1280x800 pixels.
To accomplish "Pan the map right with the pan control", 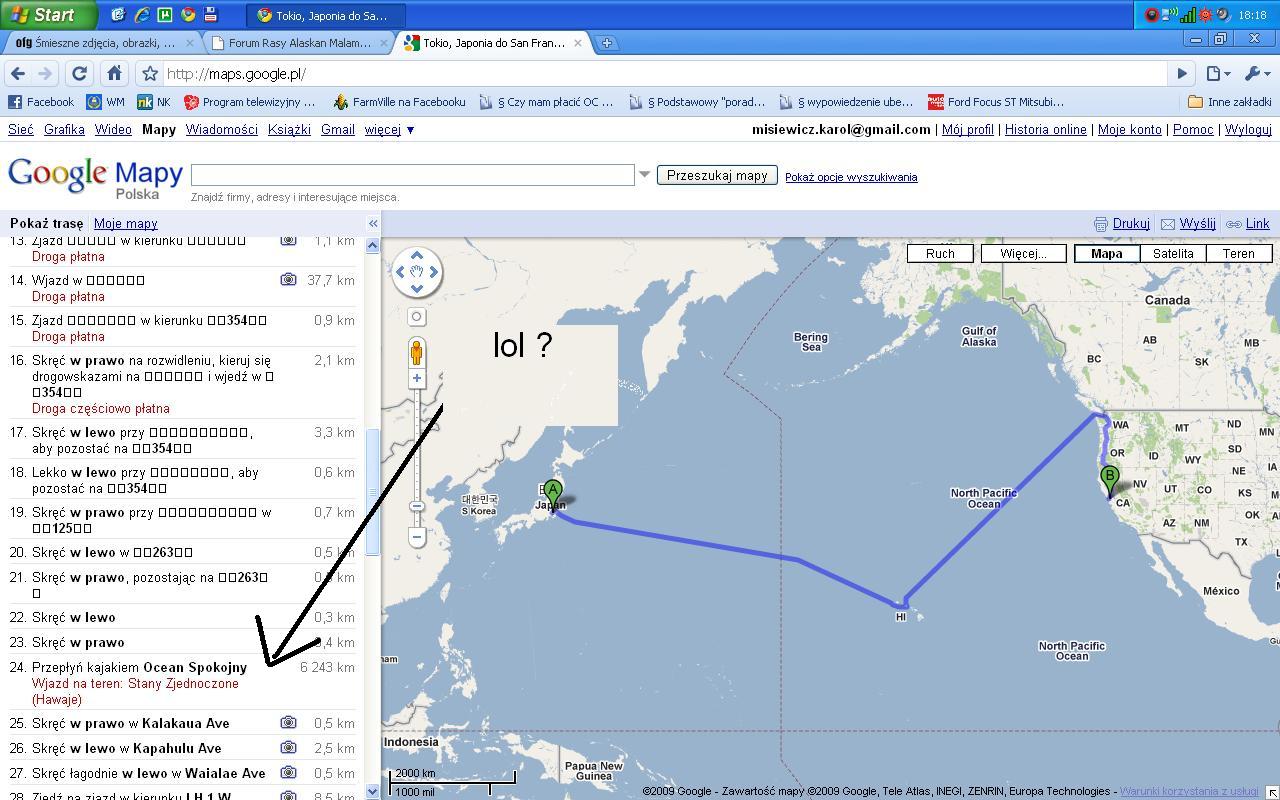I will (x=433, y=272).
